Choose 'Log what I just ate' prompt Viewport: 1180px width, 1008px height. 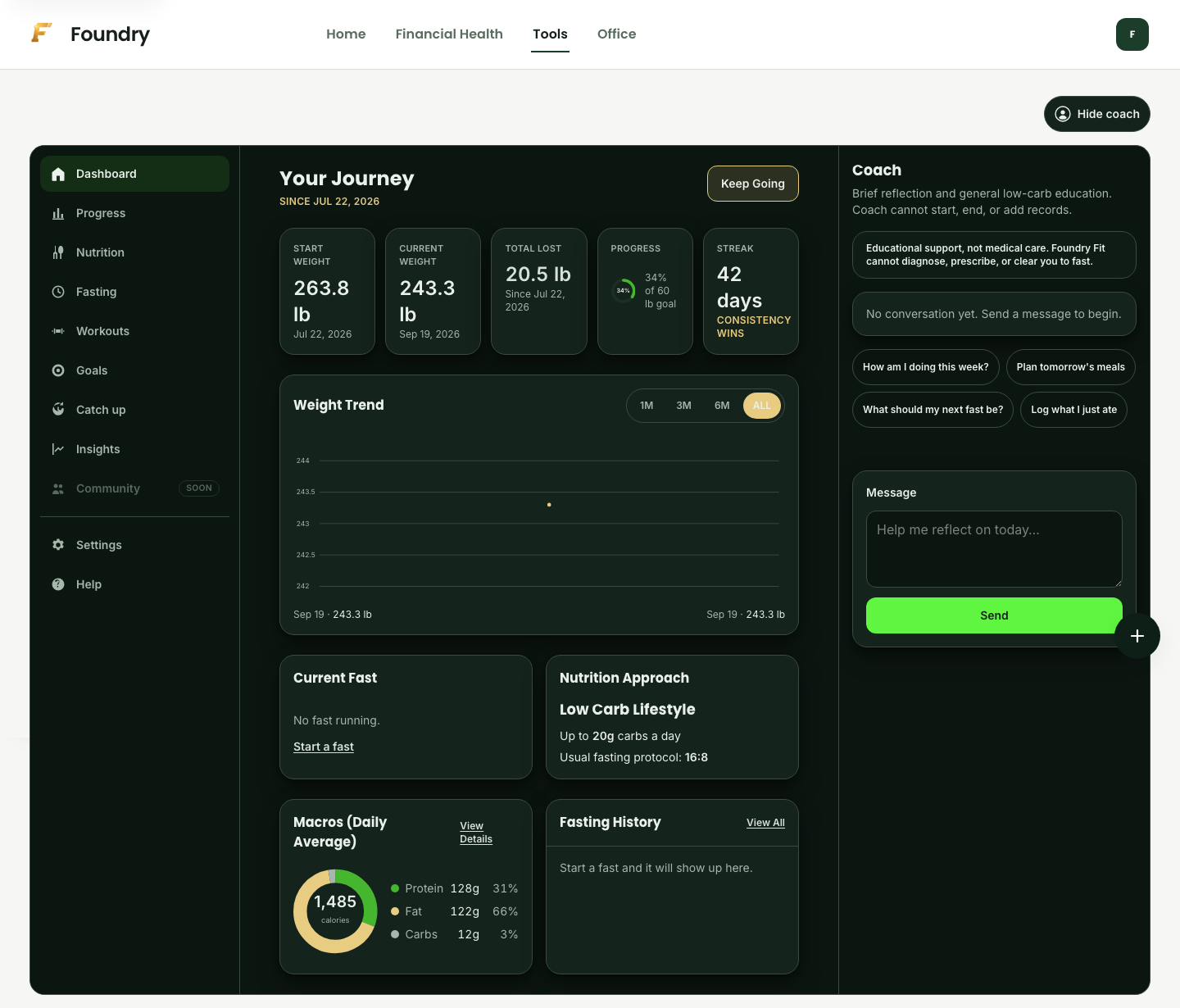coord(1074,410)
